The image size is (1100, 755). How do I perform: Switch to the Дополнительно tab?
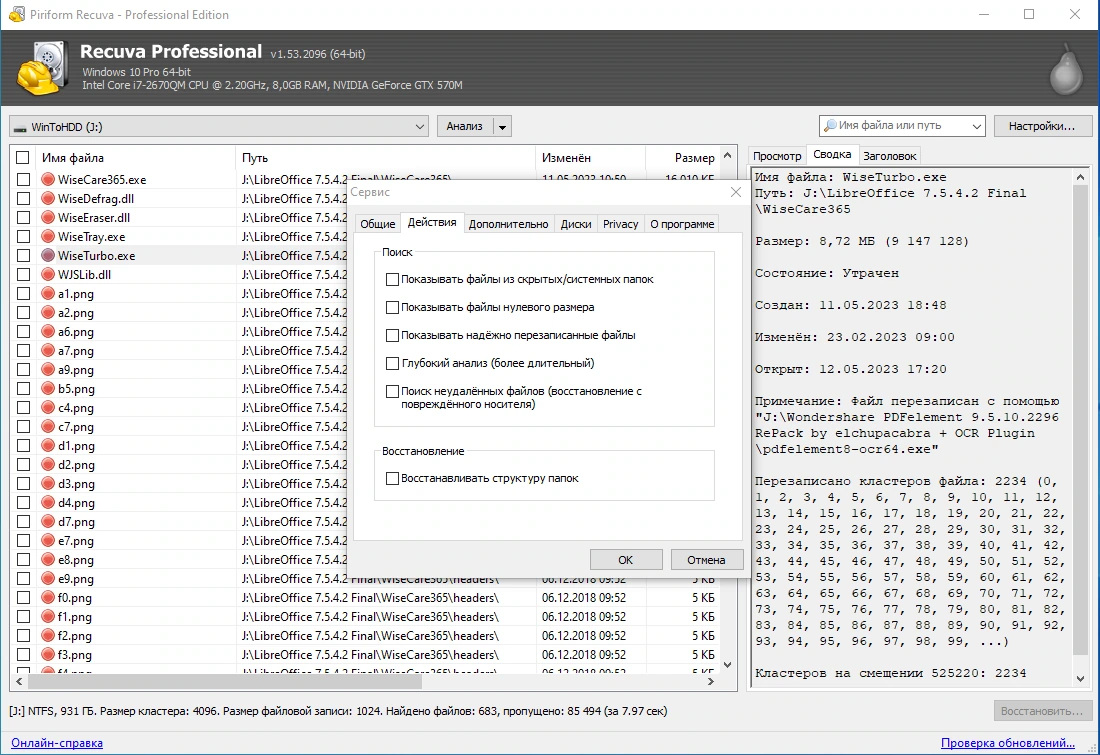click(x=509, y=224)
